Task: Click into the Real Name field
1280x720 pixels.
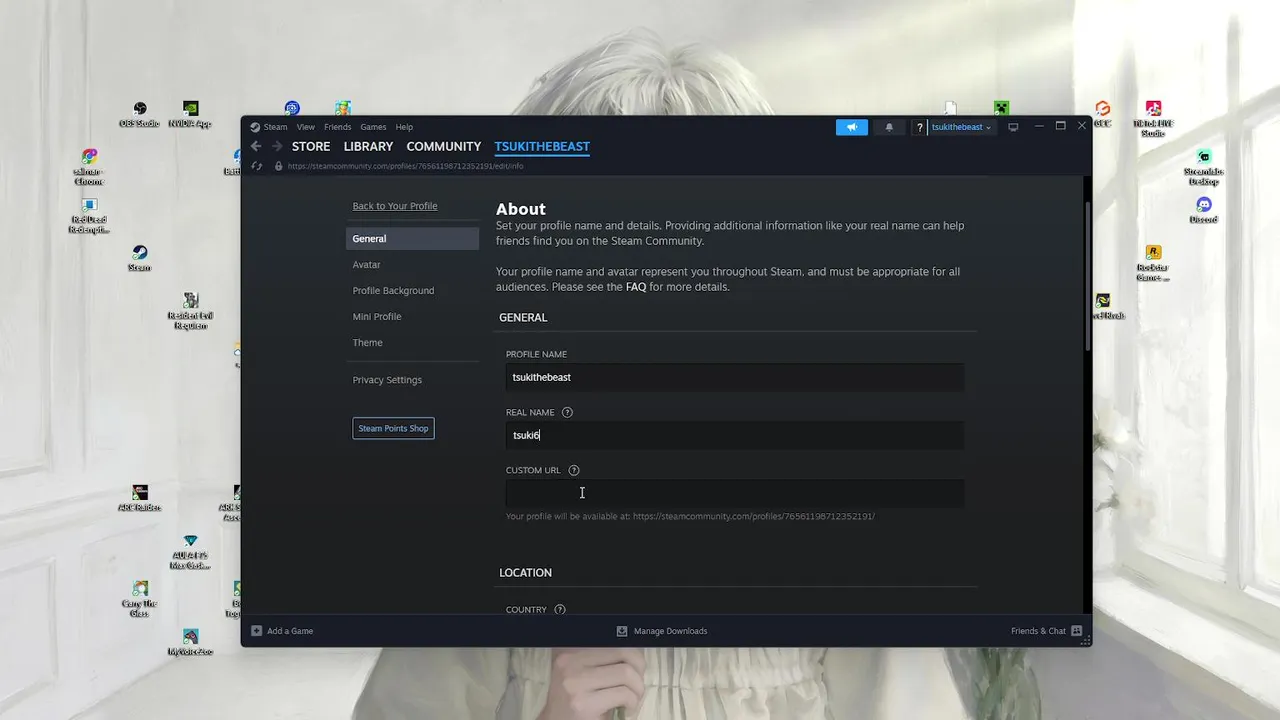Action: coord(734,435)
